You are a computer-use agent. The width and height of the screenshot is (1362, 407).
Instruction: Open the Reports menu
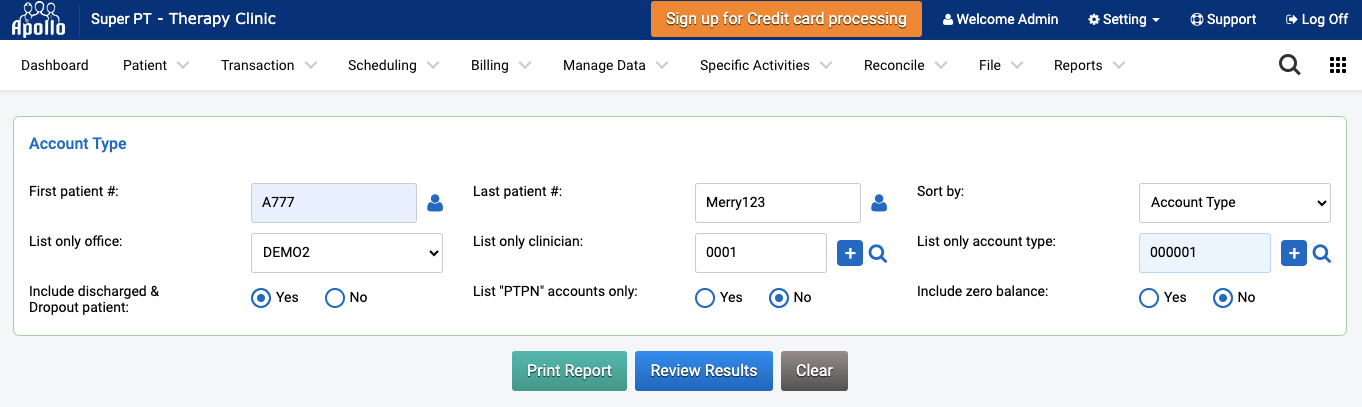click(1089, 65)
